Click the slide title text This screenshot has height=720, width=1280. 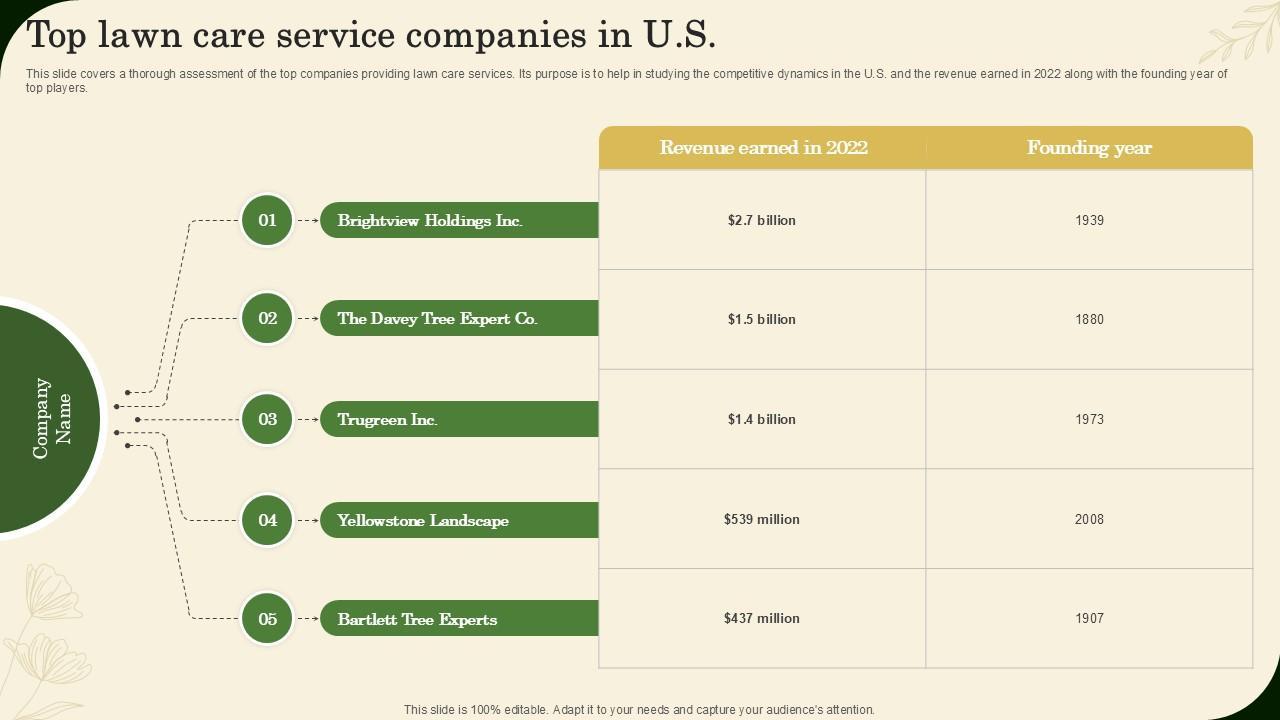(371, 35)
